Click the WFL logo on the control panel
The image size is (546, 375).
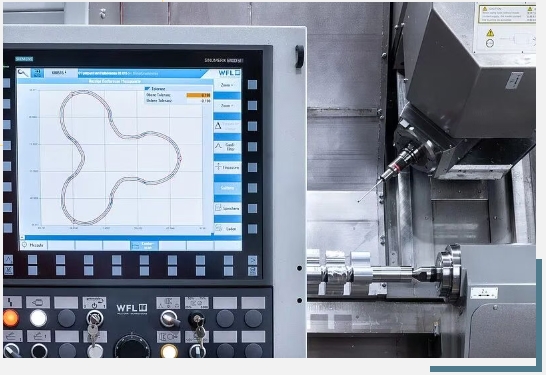coord(132,308)
